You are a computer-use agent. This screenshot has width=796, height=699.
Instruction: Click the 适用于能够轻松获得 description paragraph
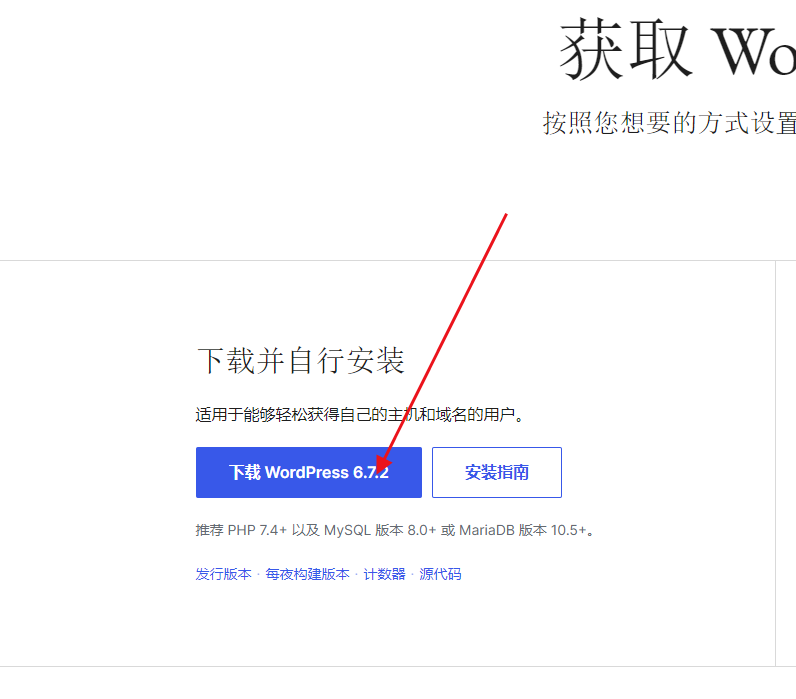pyautogui.click(x=359, y=415)
